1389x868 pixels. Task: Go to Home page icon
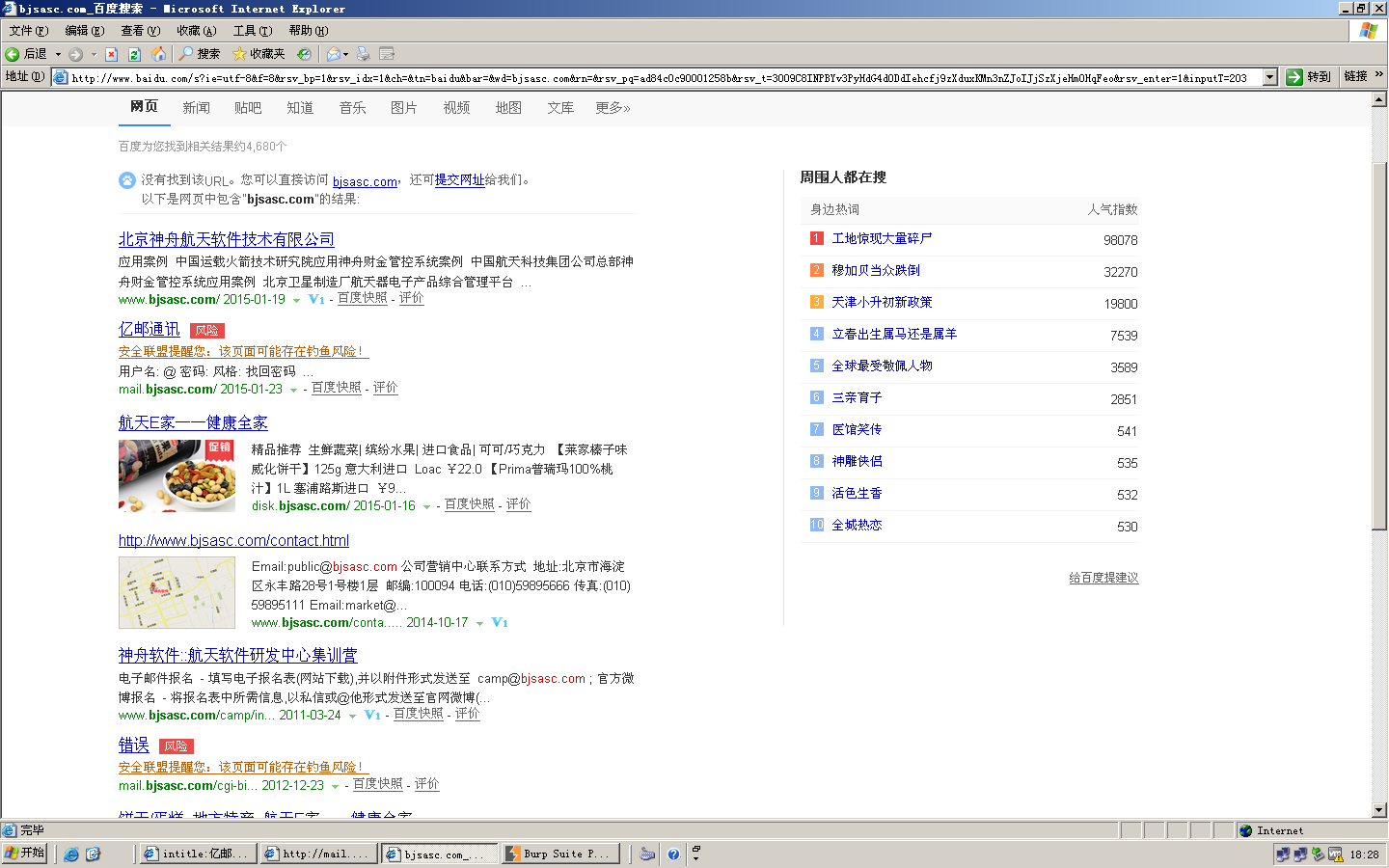(x=158, y=54)
